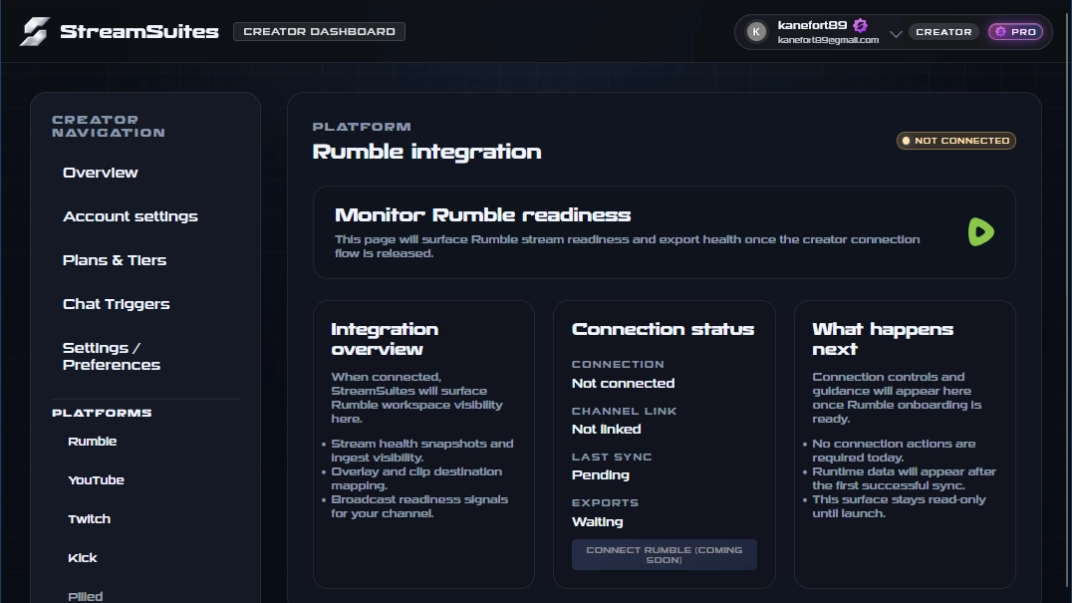Click the Creator Dashboard label
This screenshot has width=1072, height=603.
[319, 32]
